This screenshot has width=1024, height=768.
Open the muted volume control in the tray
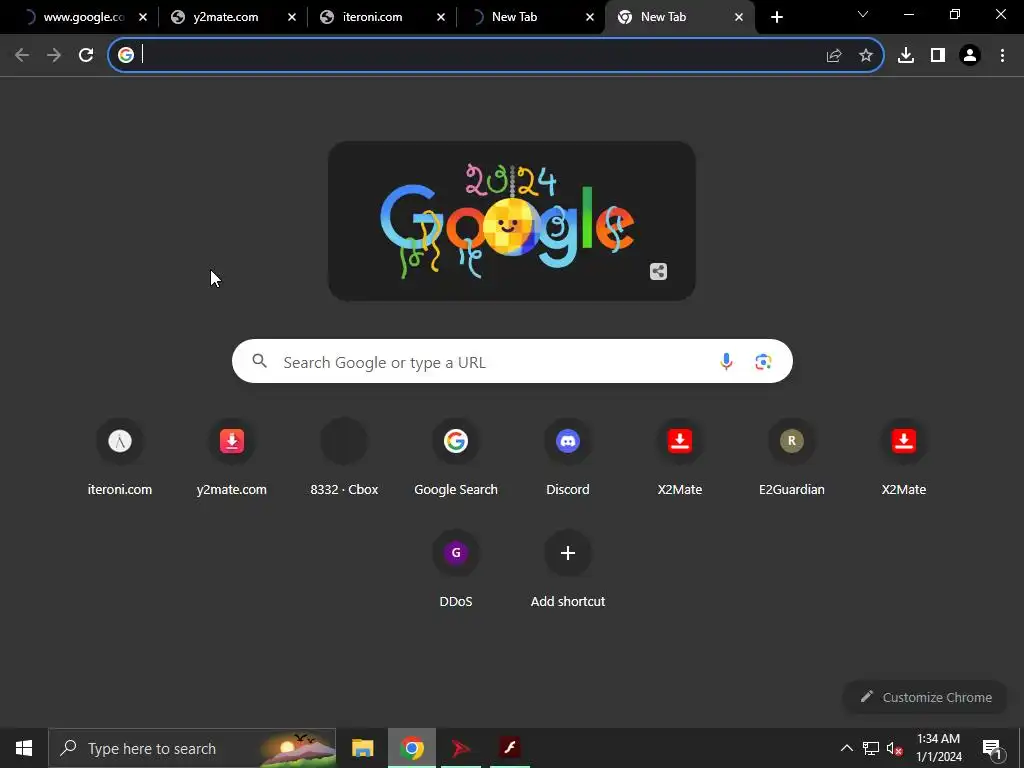pyautogui.click(x=895, y=748)
